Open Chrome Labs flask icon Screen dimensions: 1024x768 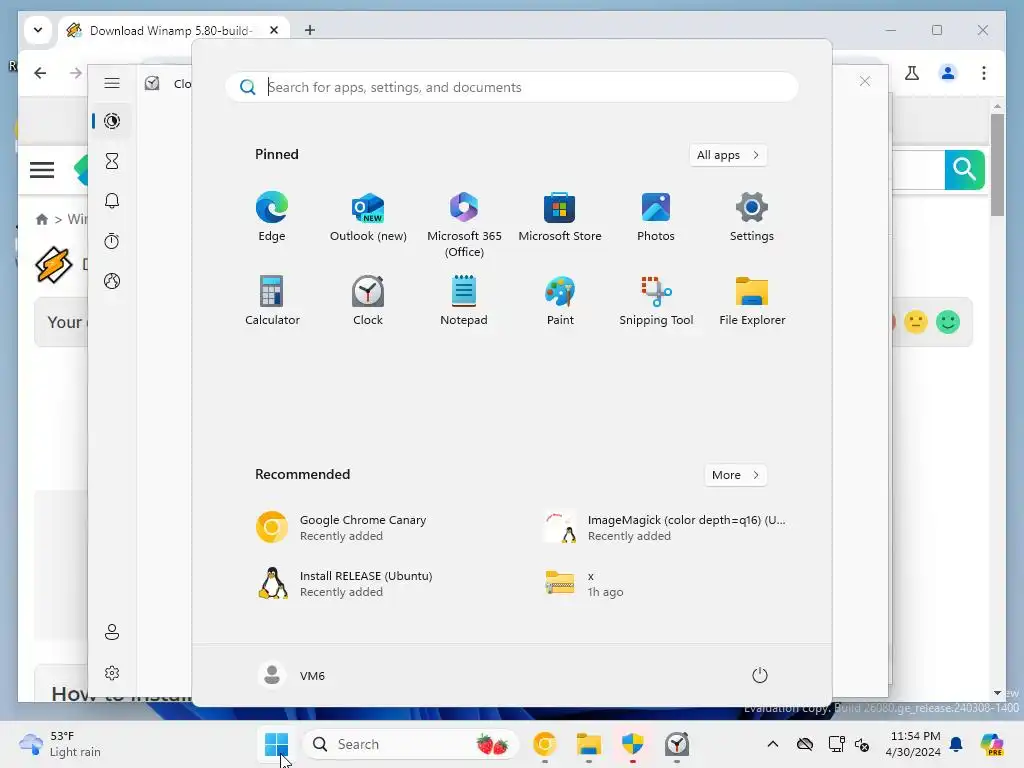tap(912, 73)
